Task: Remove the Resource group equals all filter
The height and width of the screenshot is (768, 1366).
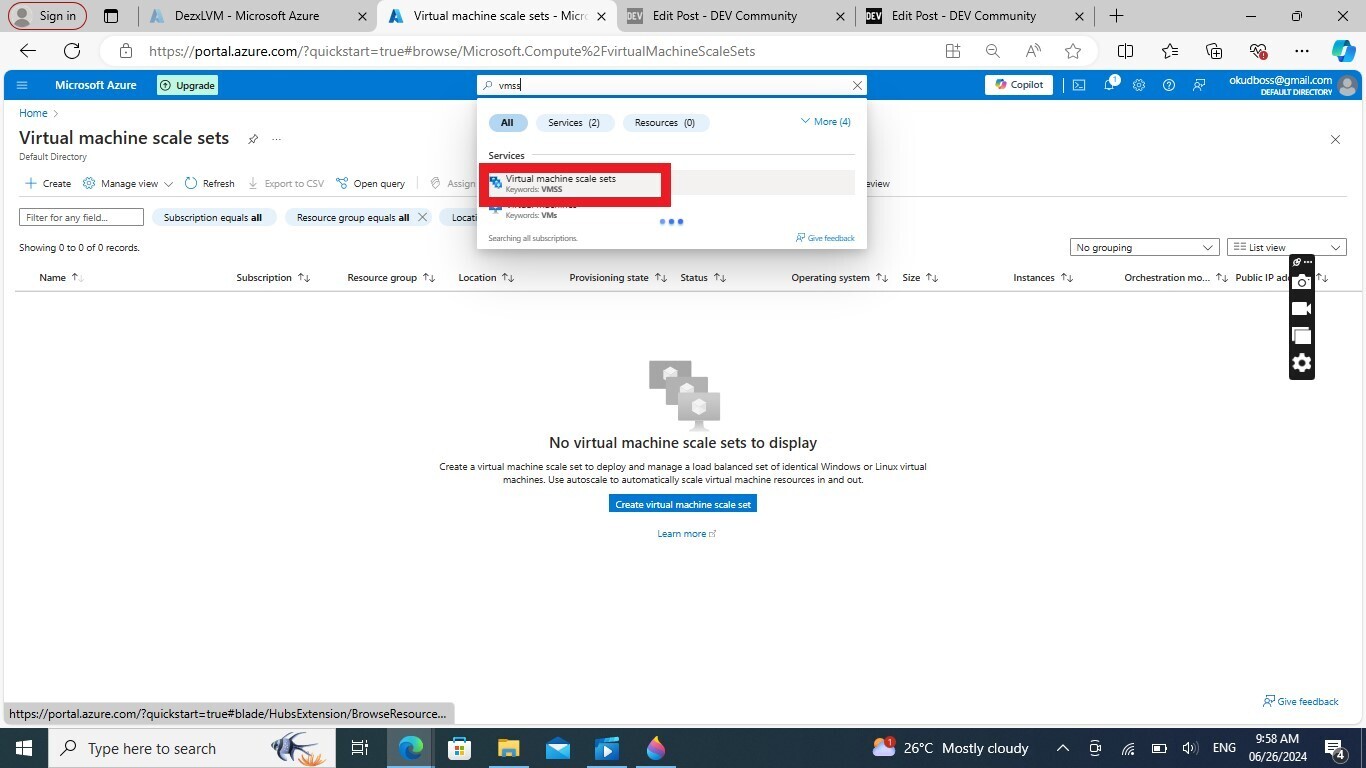Action: coord(422,217)
